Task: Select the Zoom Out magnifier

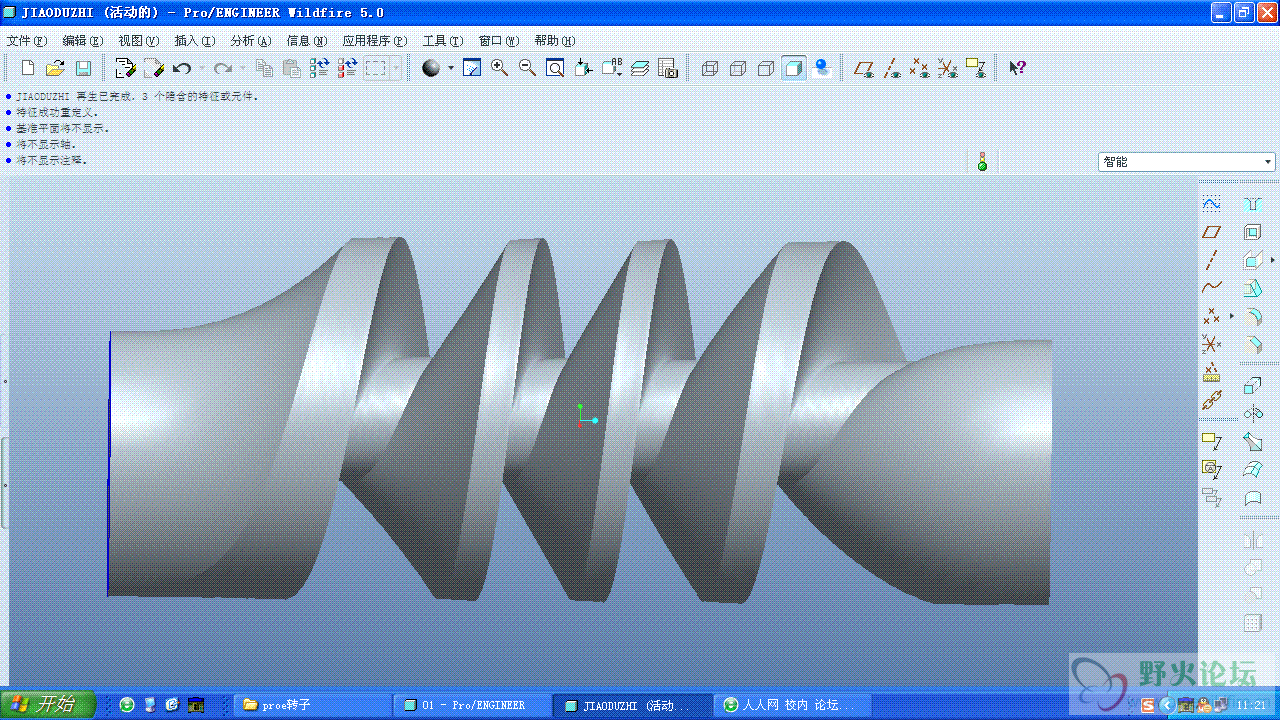Action: click(527, 68)
